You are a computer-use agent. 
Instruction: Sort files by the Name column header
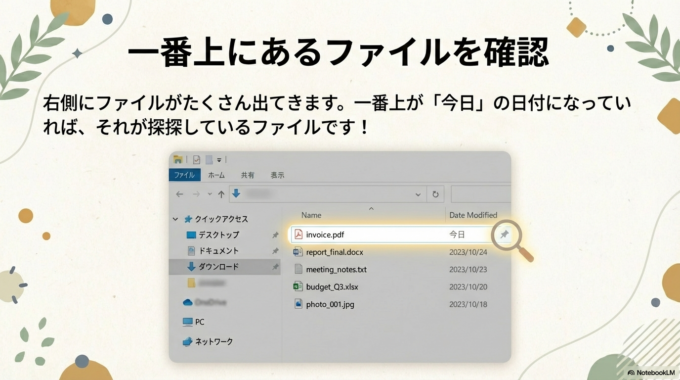click(x=311, y=215)
